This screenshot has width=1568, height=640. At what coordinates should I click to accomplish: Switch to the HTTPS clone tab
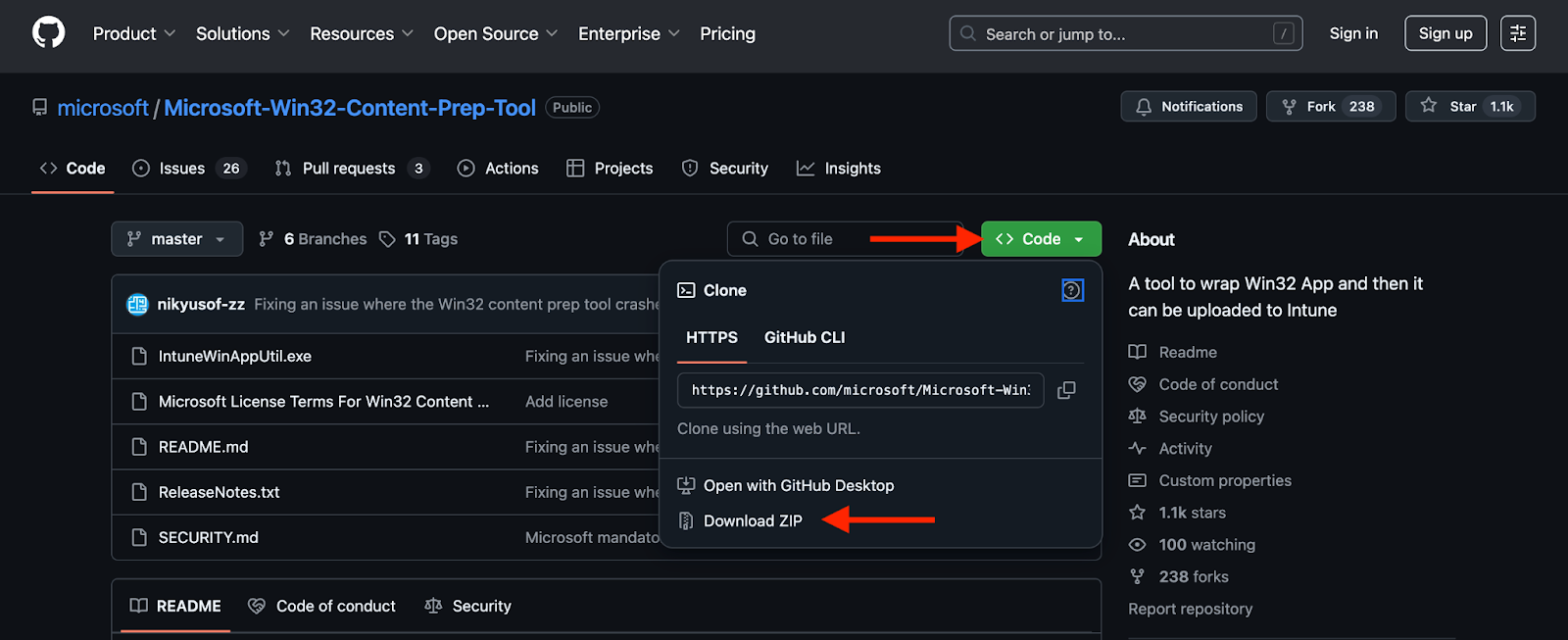711,337
